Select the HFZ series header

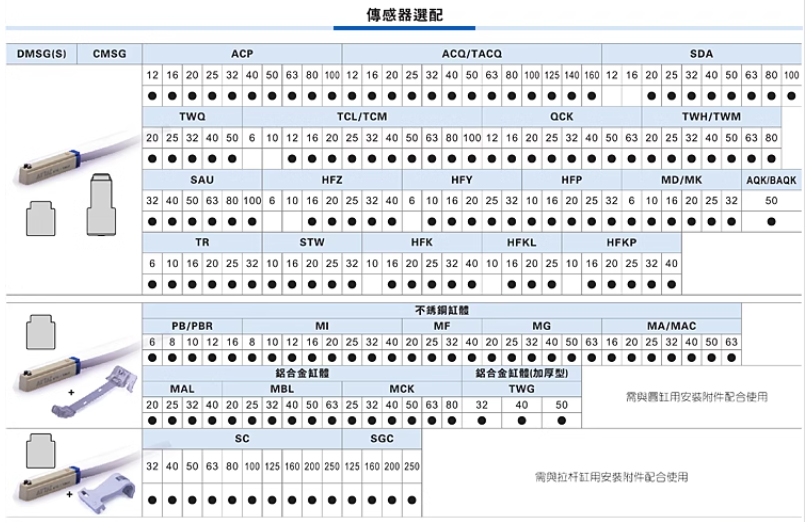point(332,180)
